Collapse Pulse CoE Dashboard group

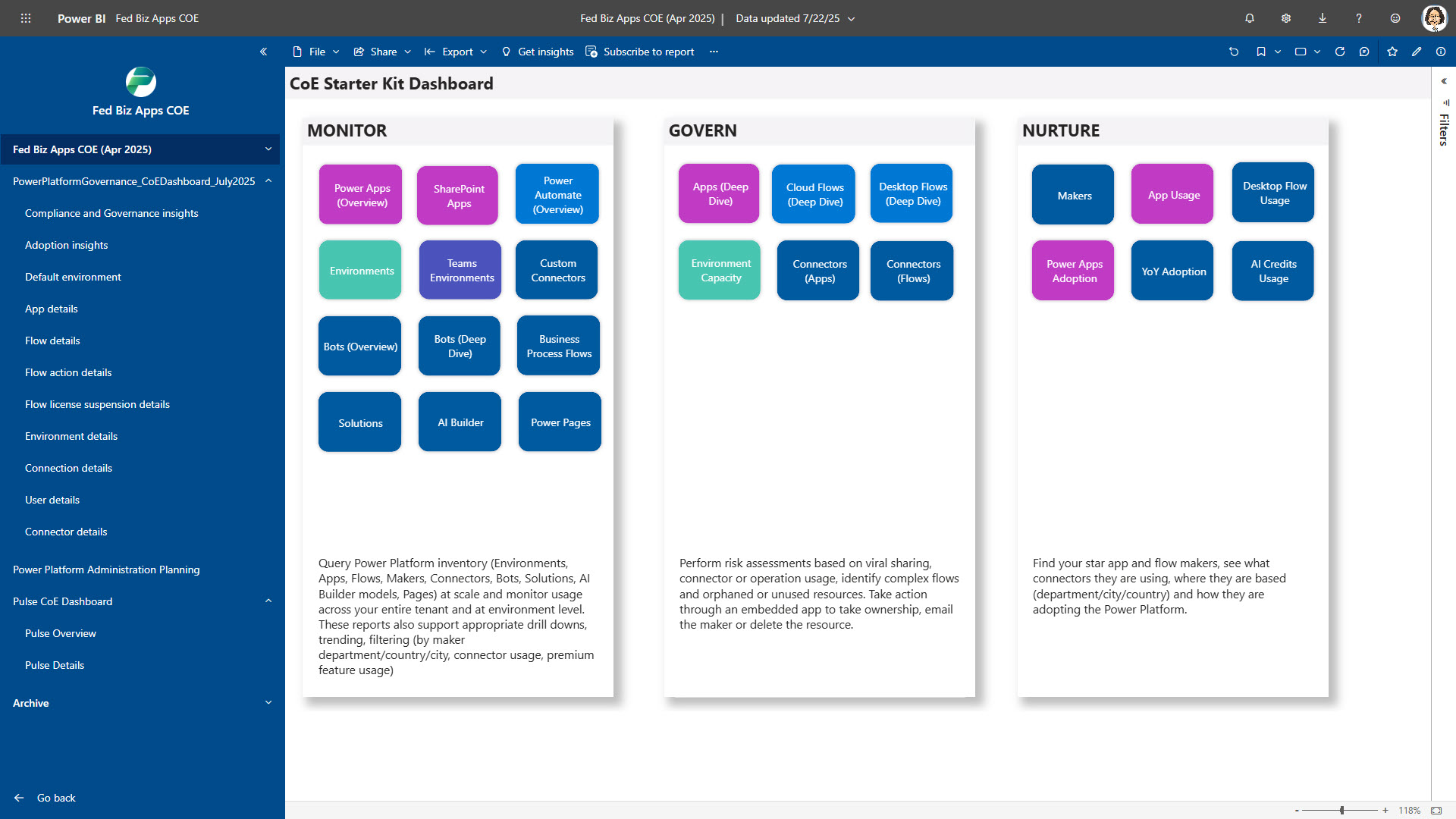pos(268,601)
